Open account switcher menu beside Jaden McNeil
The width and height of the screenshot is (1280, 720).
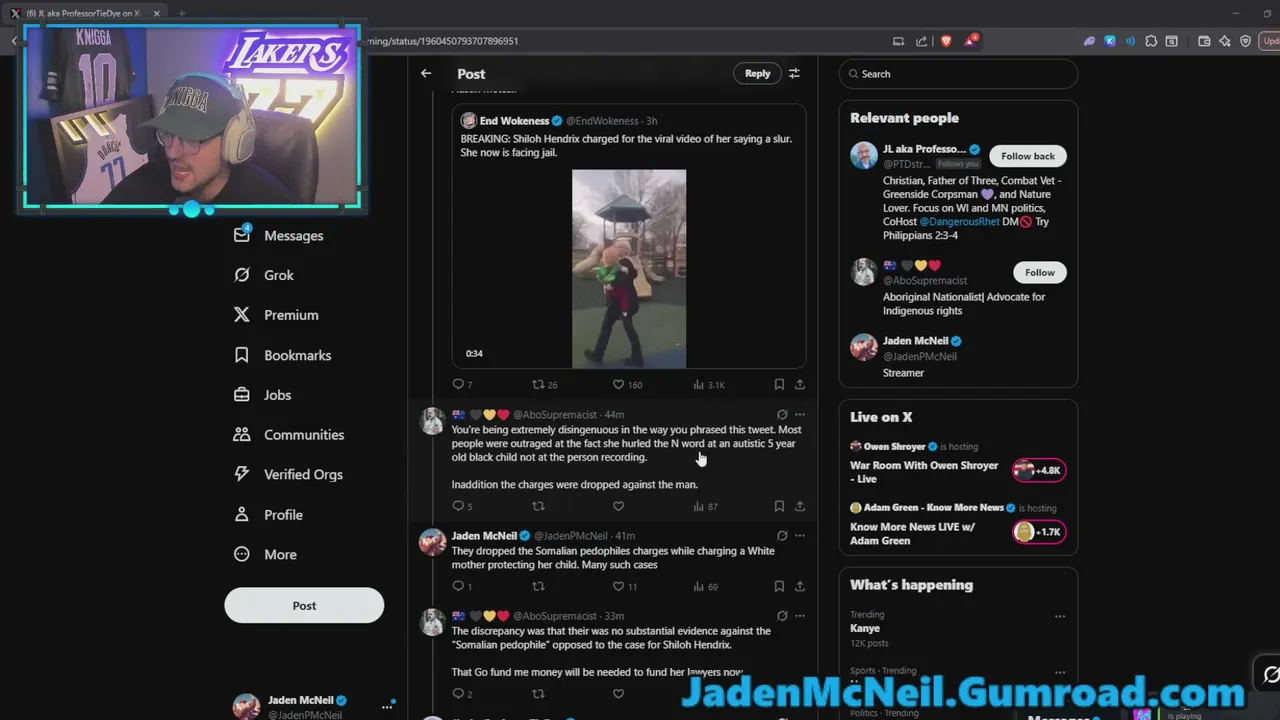[386, 707]
